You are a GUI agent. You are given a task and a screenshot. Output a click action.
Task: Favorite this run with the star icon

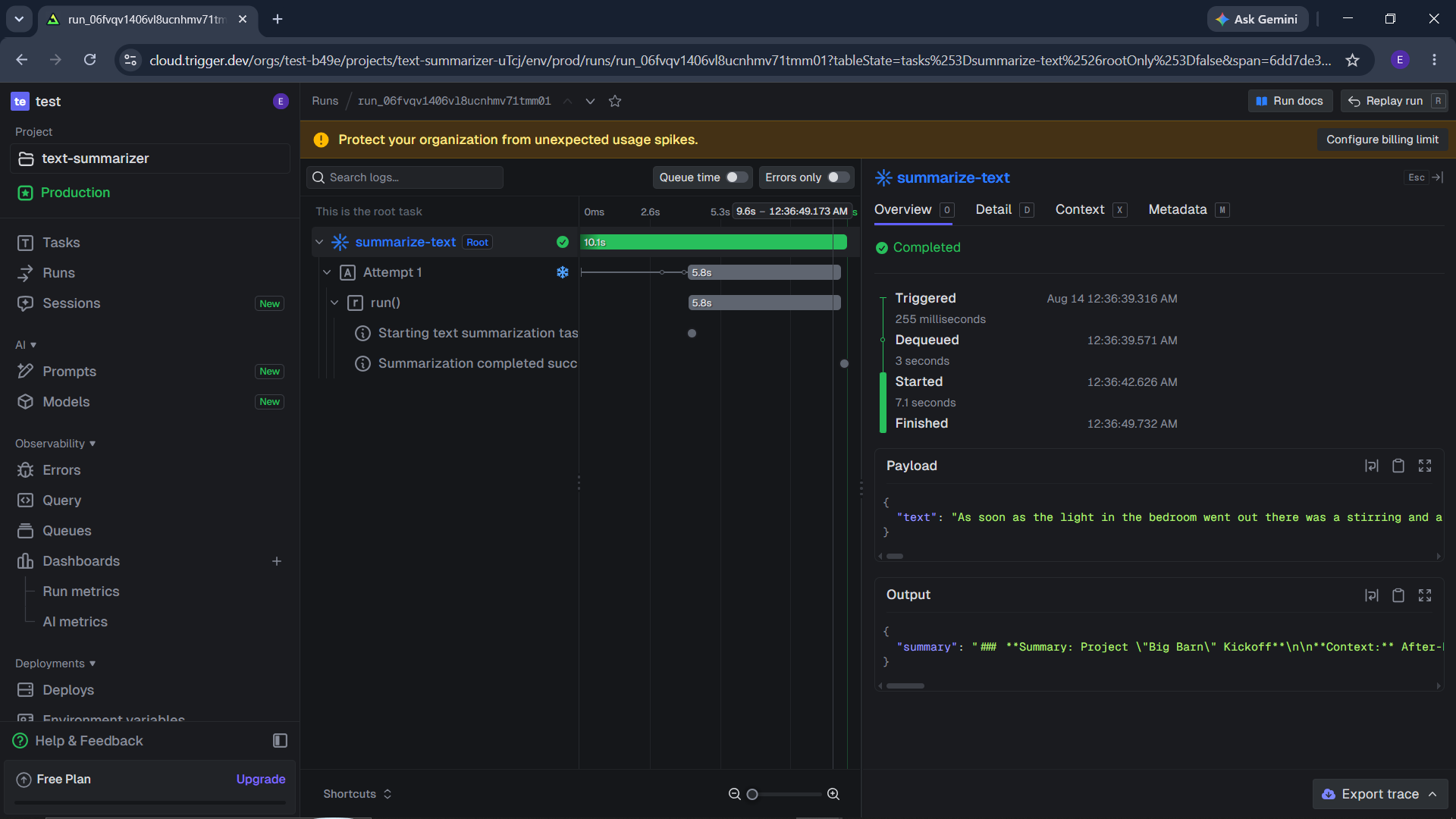pyautogui.click(x=615, y=101)
